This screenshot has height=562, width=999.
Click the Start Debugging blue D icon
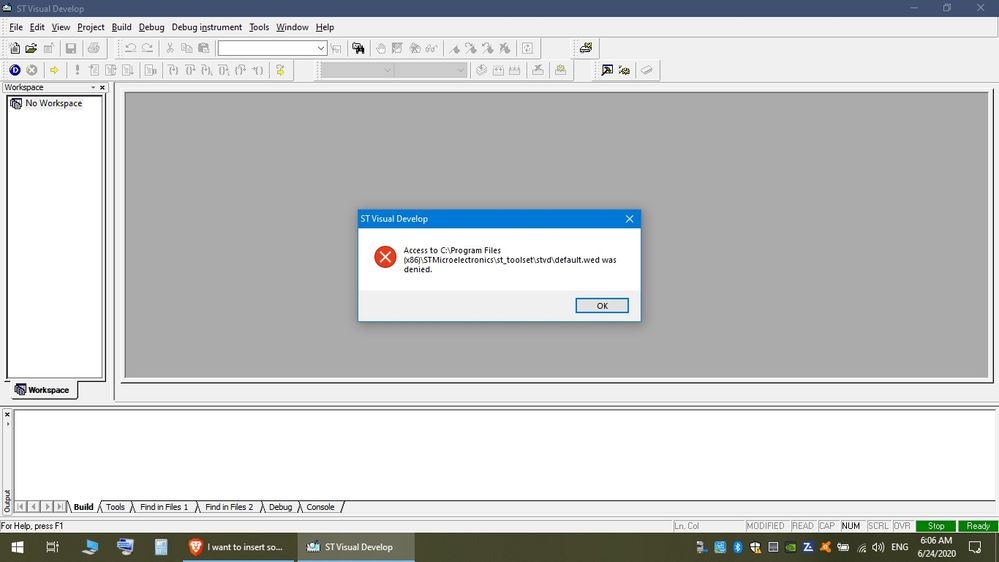pyautogui.click(x=15, y=70)
